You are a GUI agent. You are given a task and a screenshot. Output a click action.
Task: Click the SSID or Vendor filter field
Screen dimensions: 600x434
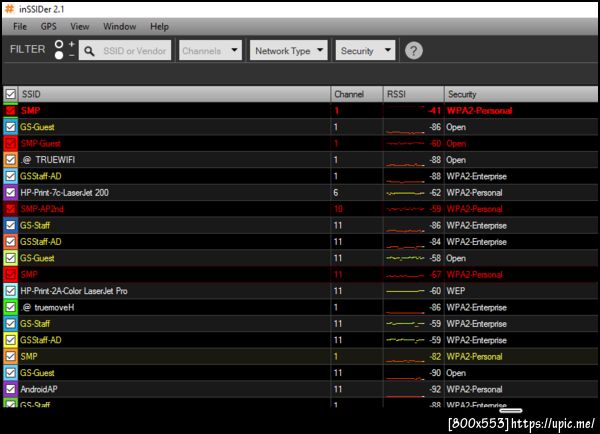coord(125,51)
